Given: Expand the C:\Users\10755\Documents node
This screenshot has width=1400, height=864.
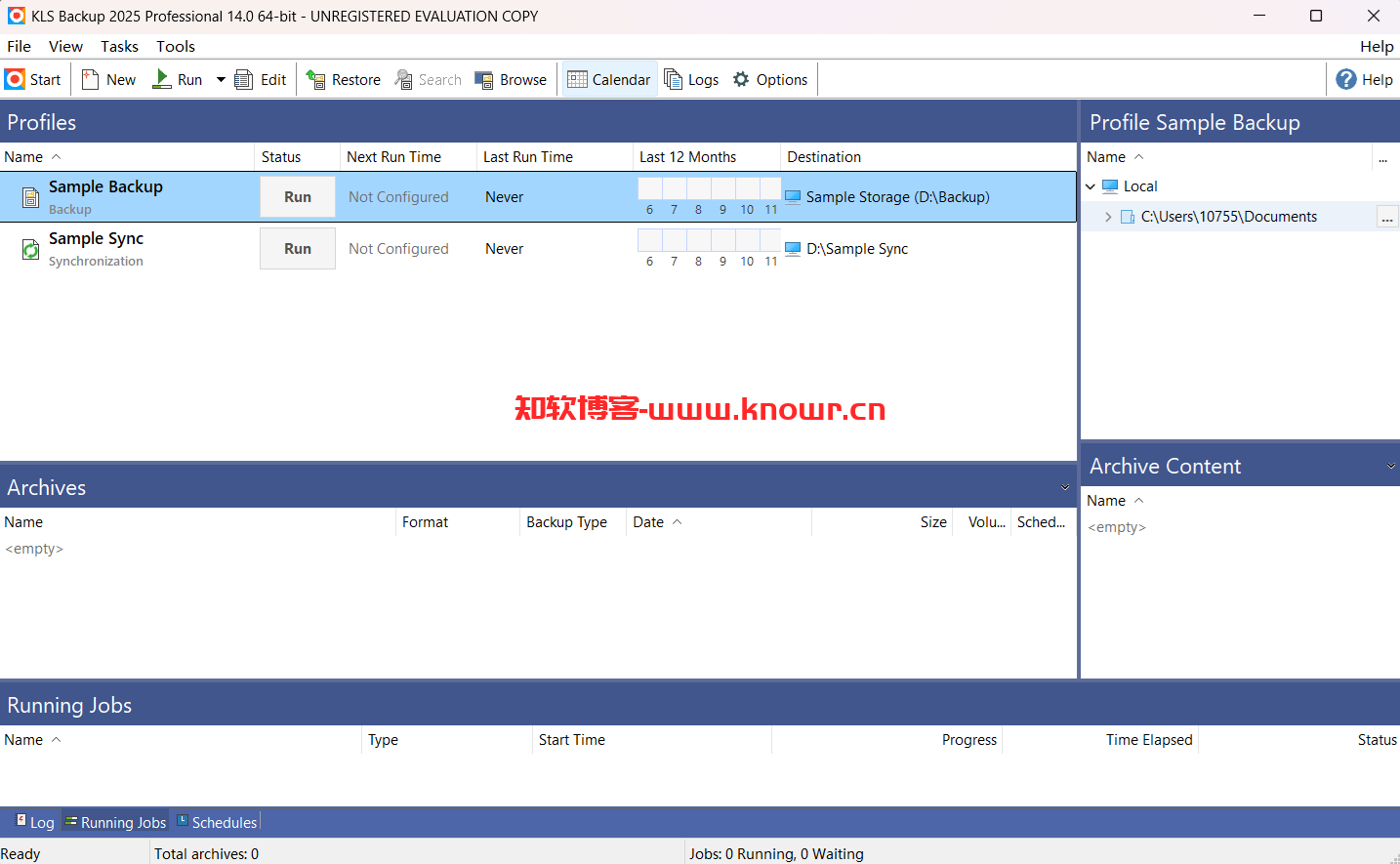Looking at the screenshot, I should point(1108,217).
